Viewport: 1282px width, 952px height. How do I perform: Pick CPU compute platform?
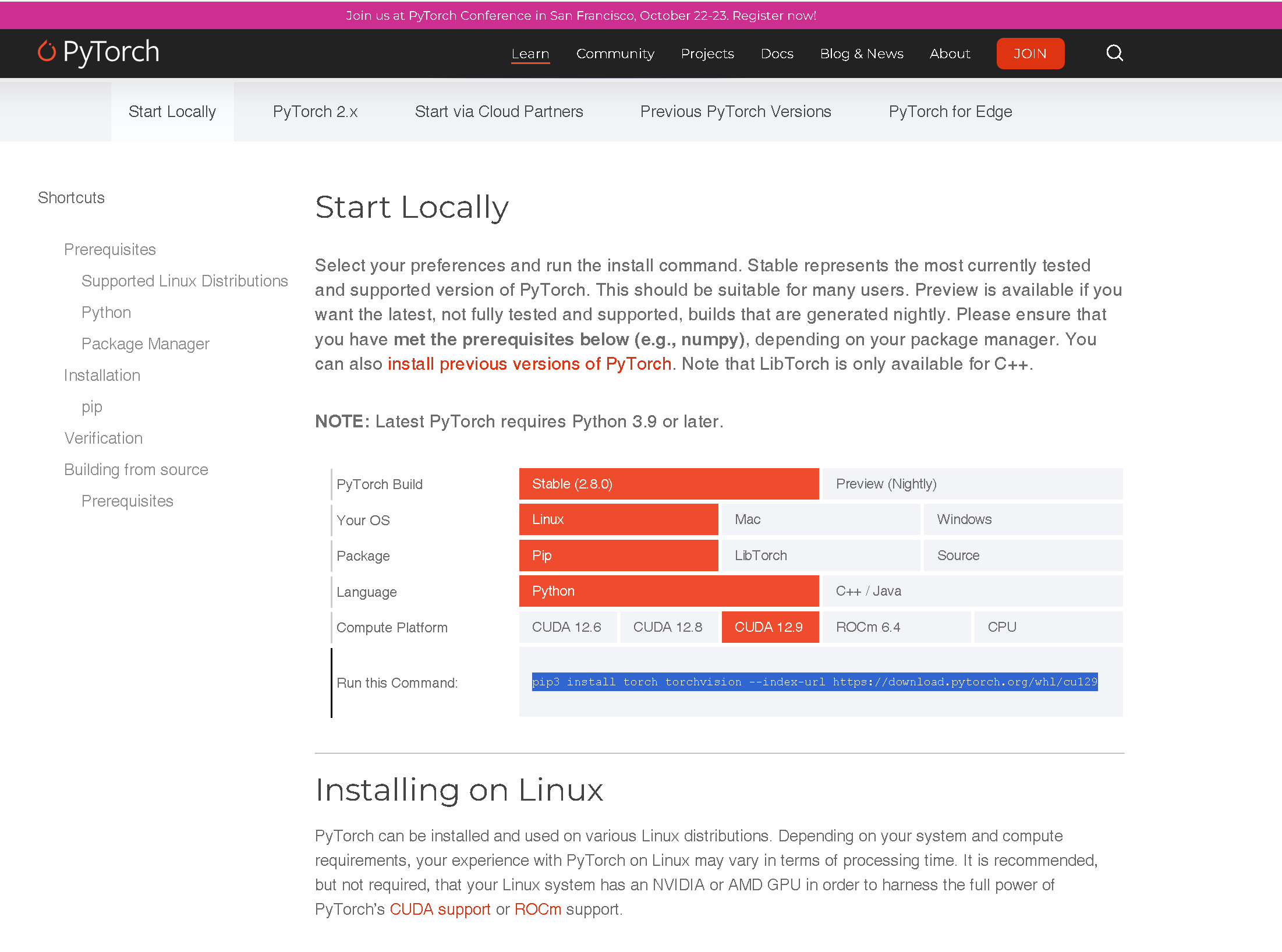click(1049, 627)
